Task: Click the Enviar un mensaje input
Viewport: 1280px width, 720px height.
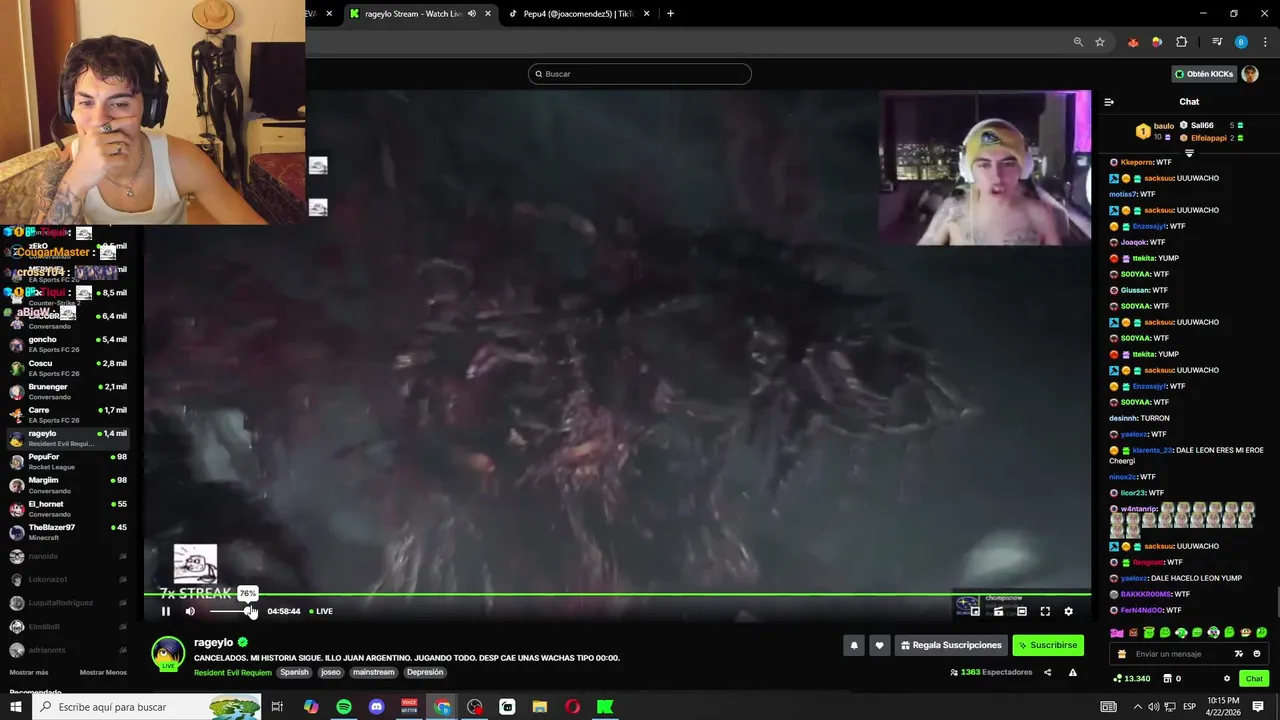Action: pos(1181,654)
